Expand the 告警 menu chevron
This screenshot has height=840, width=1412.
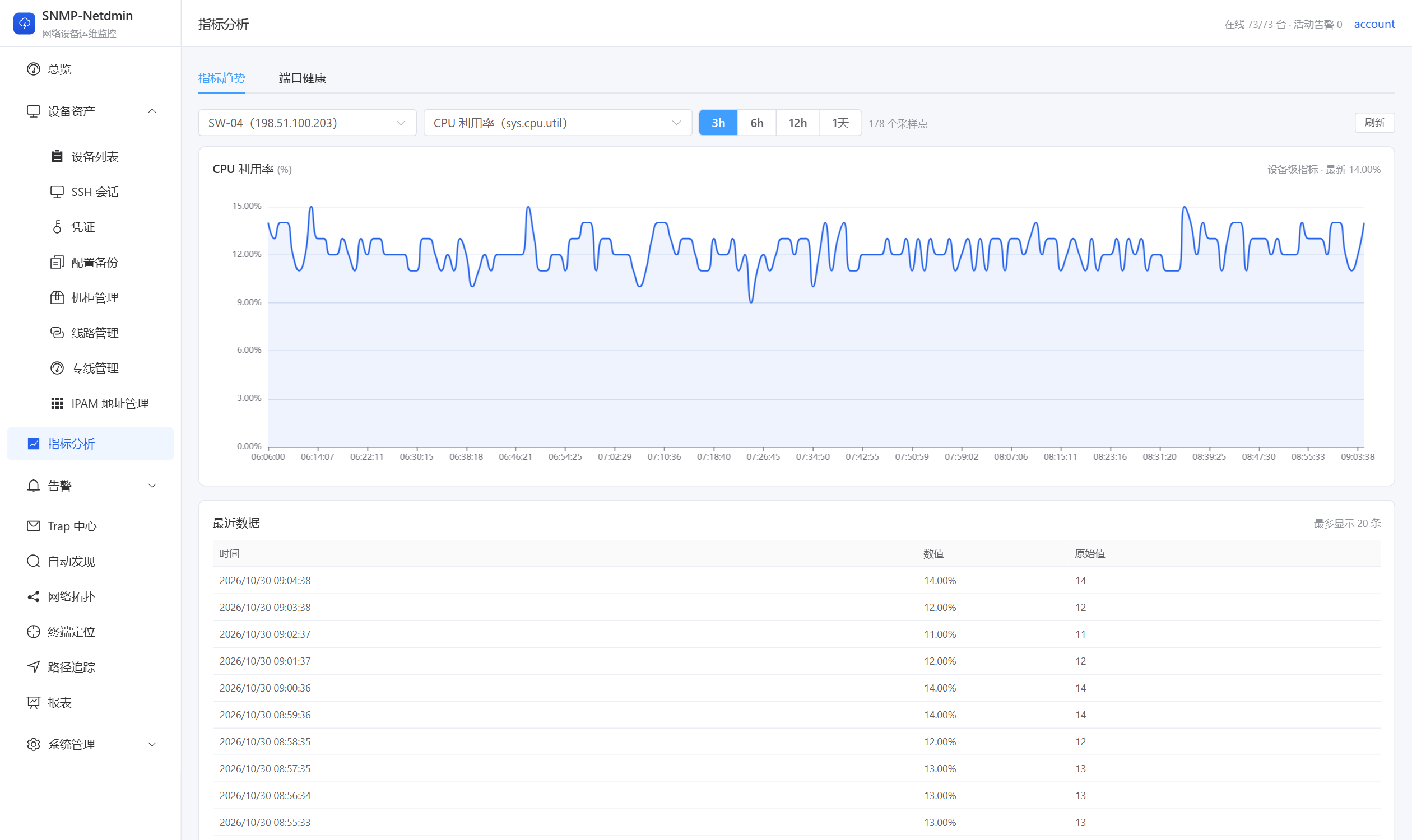(x=152, y=486)
